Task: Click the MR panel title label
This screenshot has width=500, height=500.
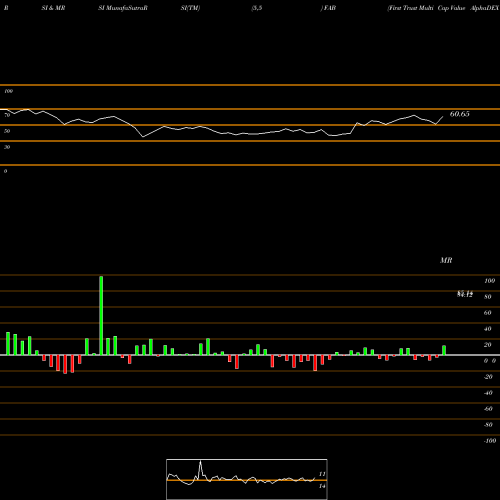Action: coord(446,260)
